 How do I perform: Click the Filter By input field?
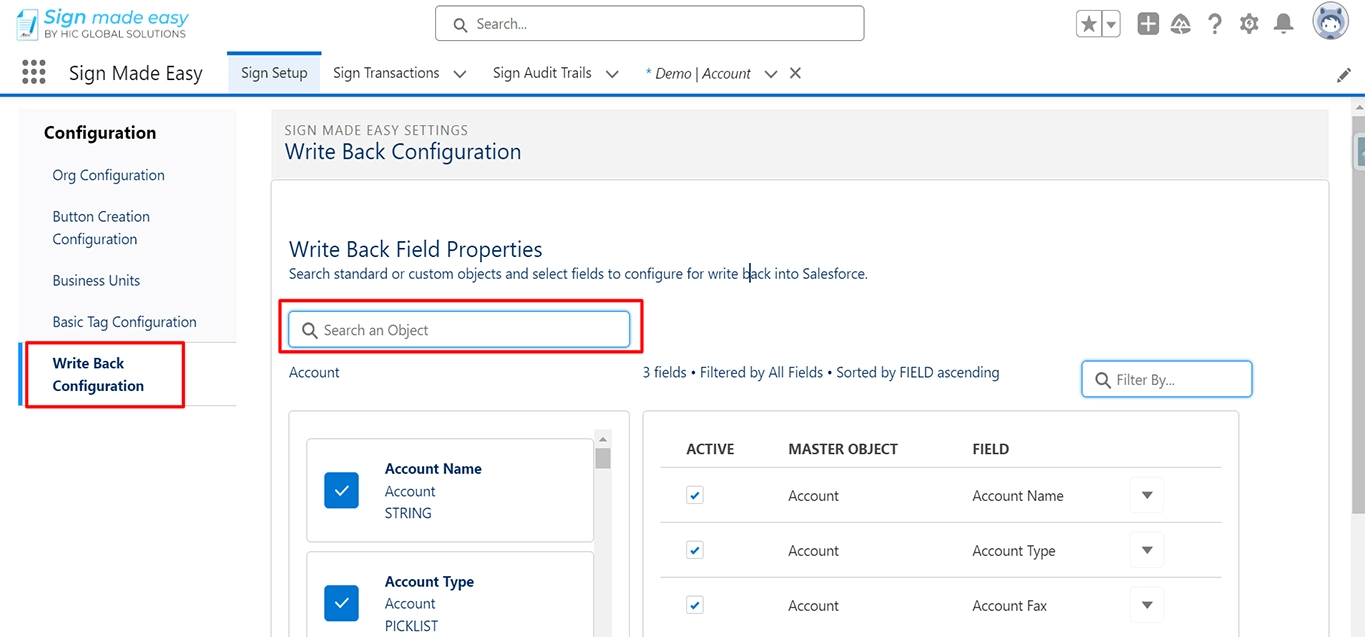click(1167, 380)
